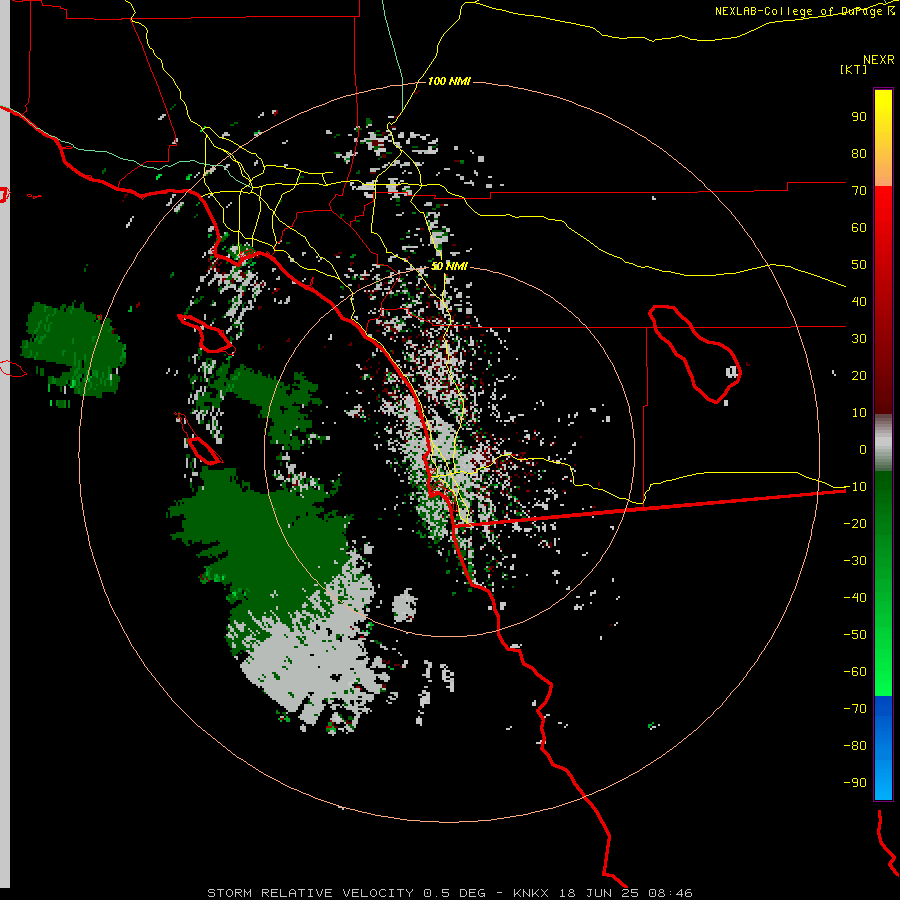Screen dimensions: 900x900
Task: Select the 50 NMI range ring label
Action: click(x=449, y=266)
